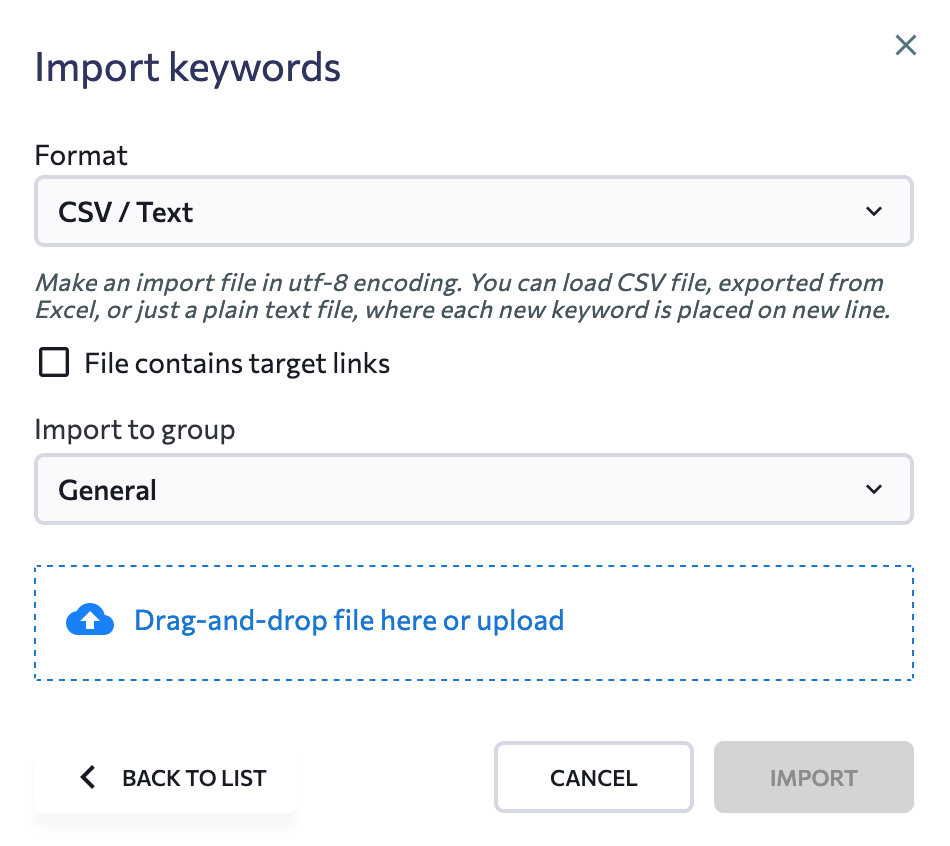The height and width of the screenshot is (846, 950).
Task: Open the CSV / Text format combo box
Action: pos(474,212)
